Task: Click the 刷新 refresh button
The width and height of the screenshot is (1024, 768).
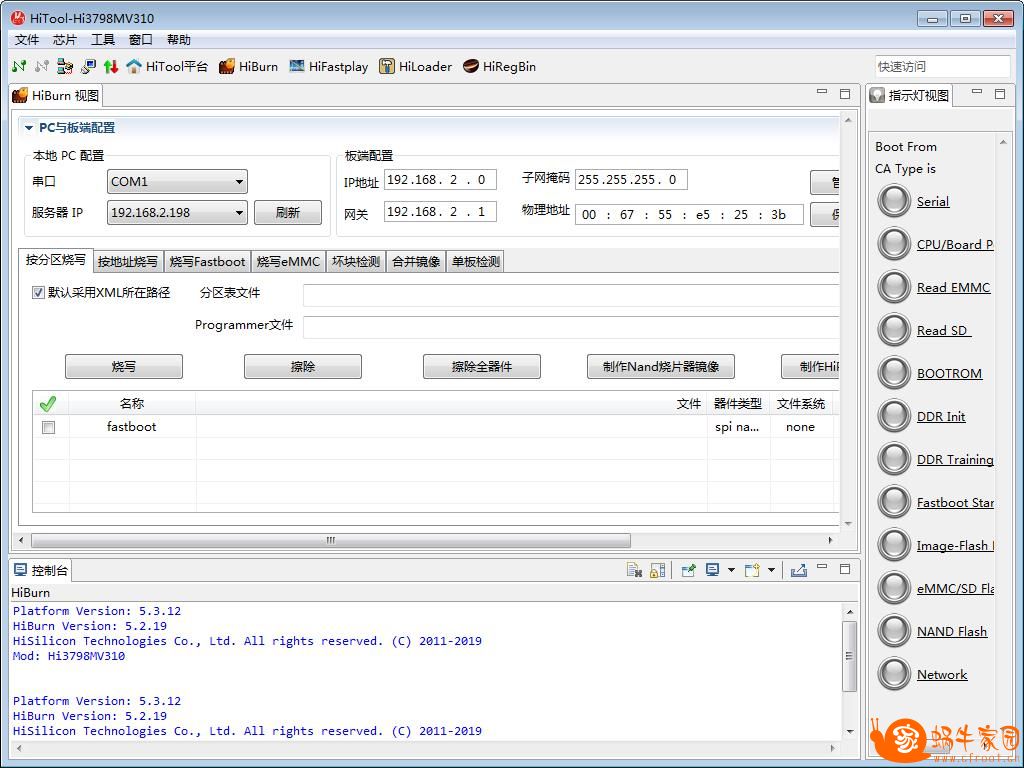Action: tap(288, 212)
